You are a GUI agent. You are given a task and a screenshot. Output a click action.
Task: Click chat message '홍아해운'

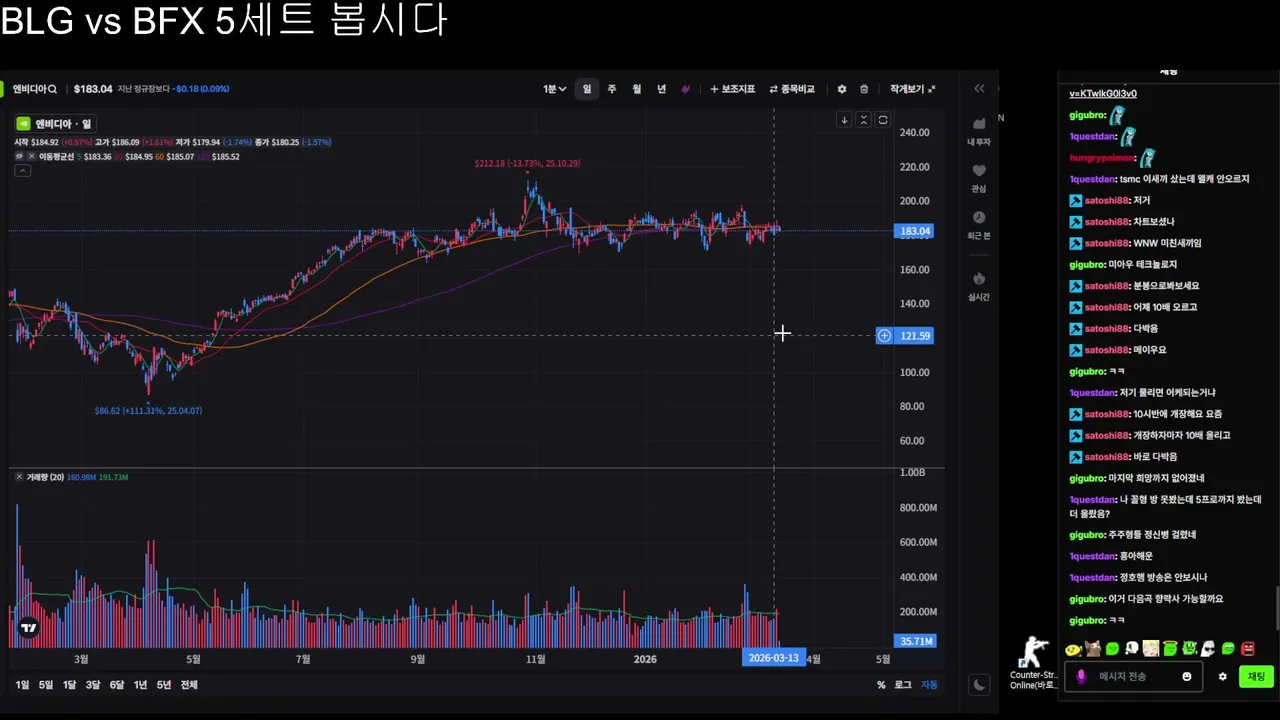(x=1136, y=556)
